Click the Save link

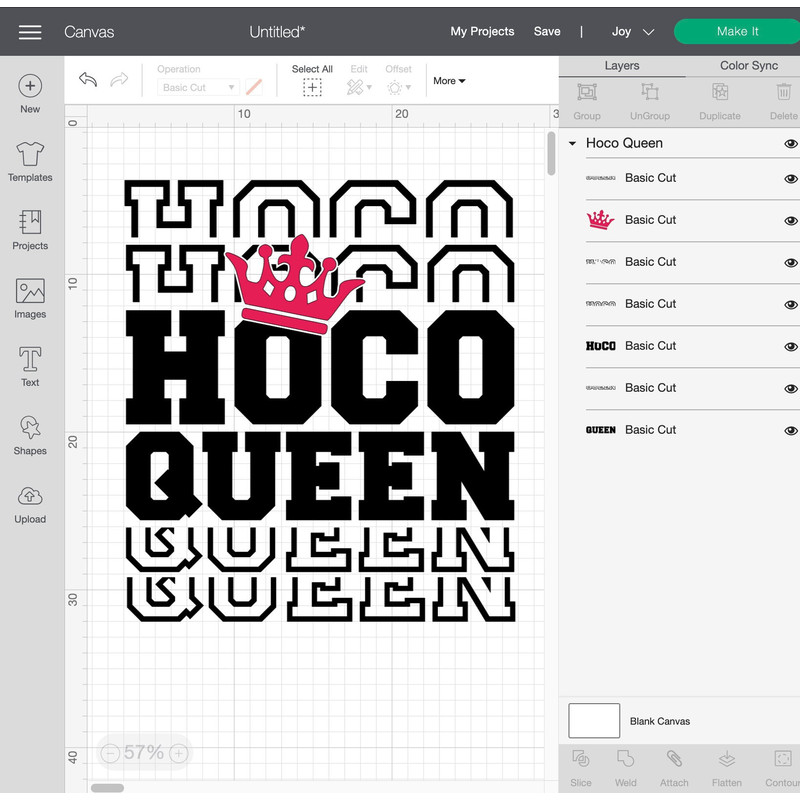[547, 32]
